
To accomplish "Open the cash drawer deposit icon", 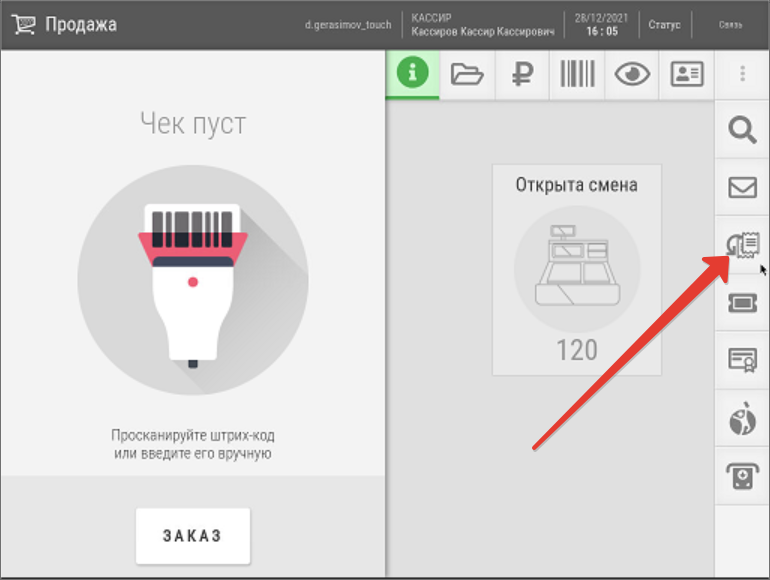I will pos(742,476).
